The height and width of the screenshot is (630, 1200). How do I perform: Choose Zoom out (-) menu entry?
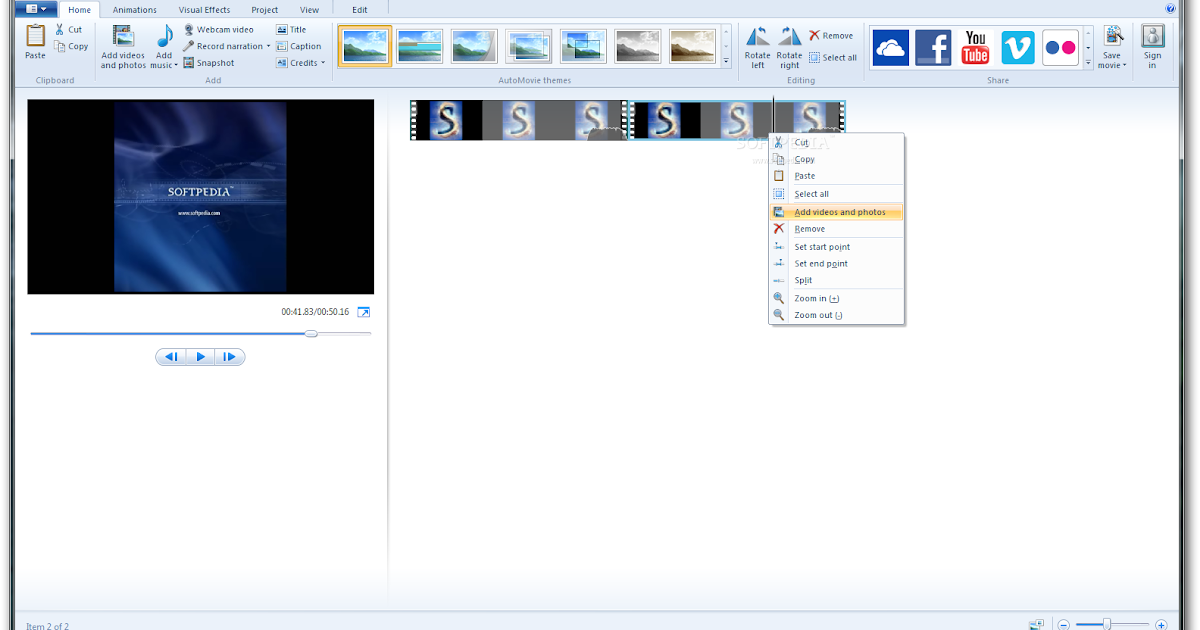837,315
